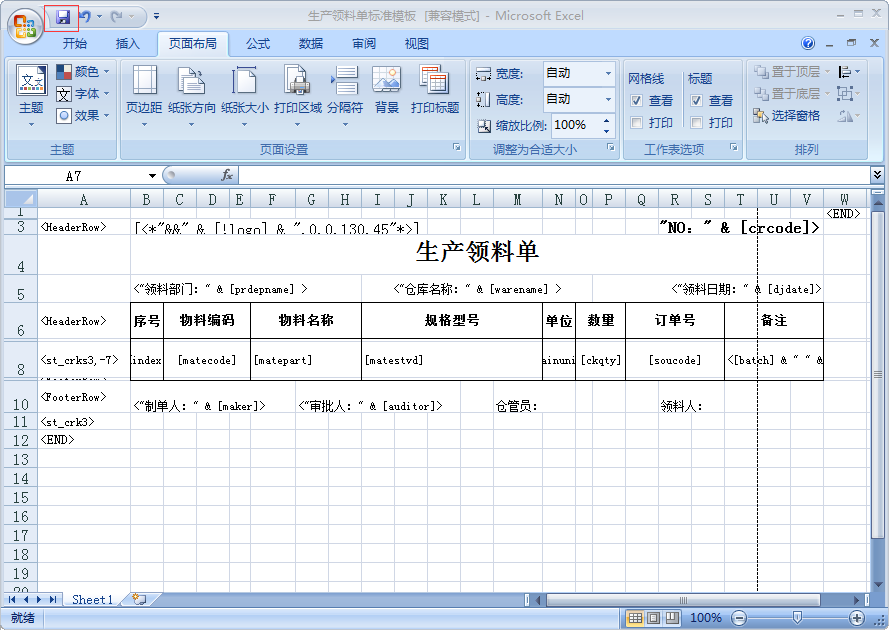Image resolution: width=889 pixels, height=630 pixels.
Task: Switch to the Review (审阅) tab
Action: click(363, 44)
